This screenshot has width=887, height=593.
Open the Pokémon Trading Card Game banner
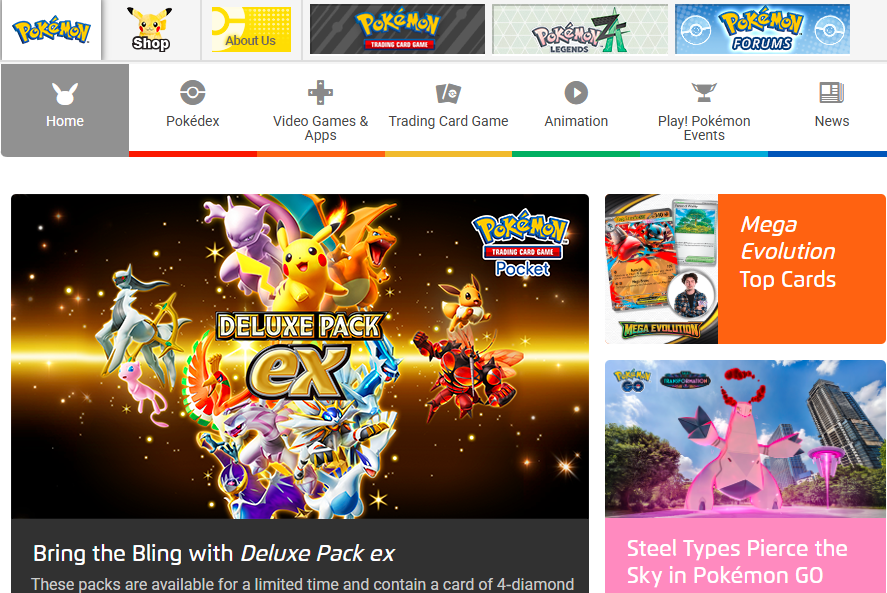tap(397, 29)
